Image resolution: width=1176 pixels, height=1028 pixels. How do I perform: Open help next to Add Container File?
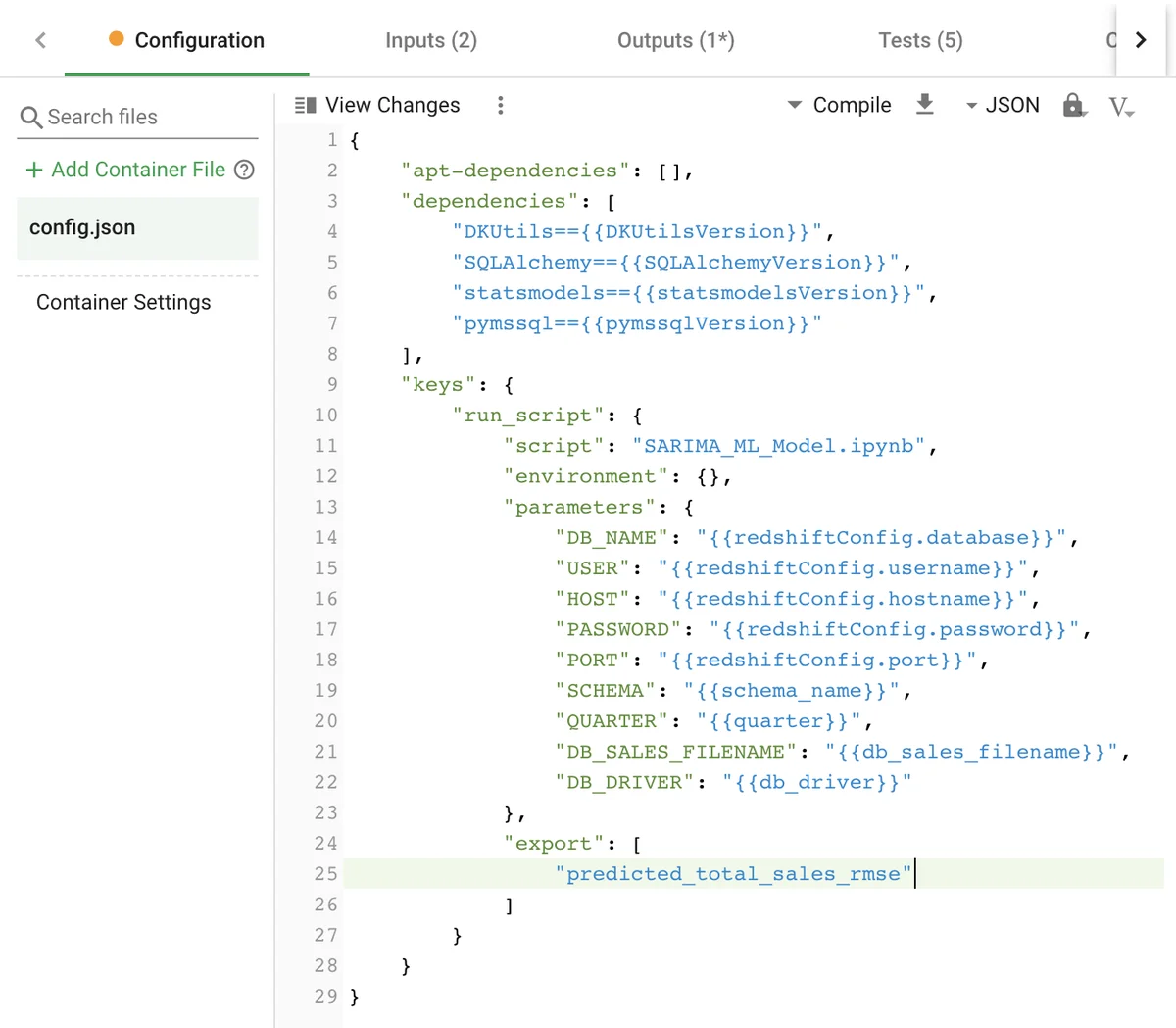pyautogui.click(x=243, y=170)
